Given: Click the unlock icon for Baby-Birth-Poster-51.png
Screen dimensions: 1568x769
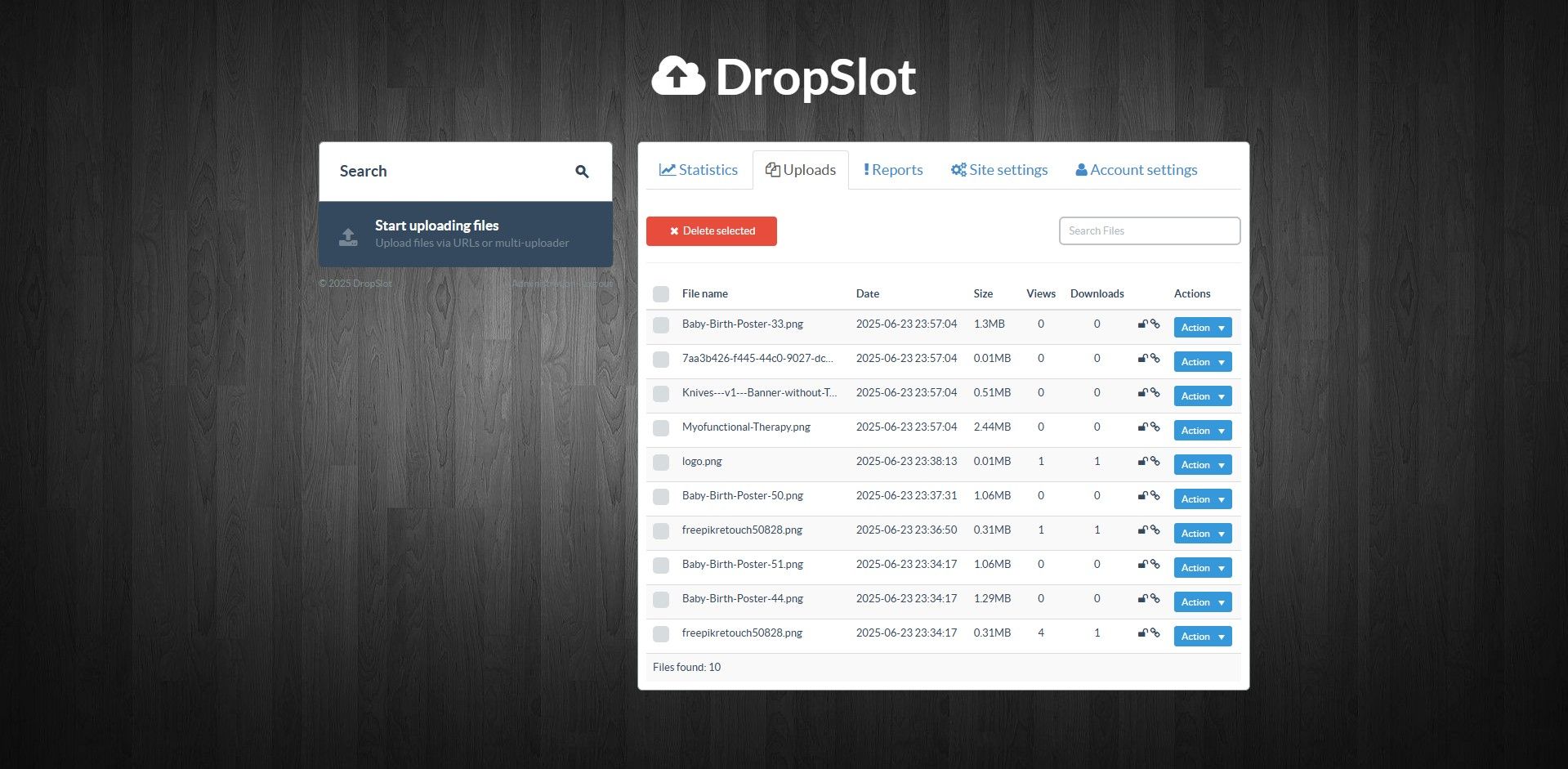Looking at the screenshot, I should (x=1143, y=565).
